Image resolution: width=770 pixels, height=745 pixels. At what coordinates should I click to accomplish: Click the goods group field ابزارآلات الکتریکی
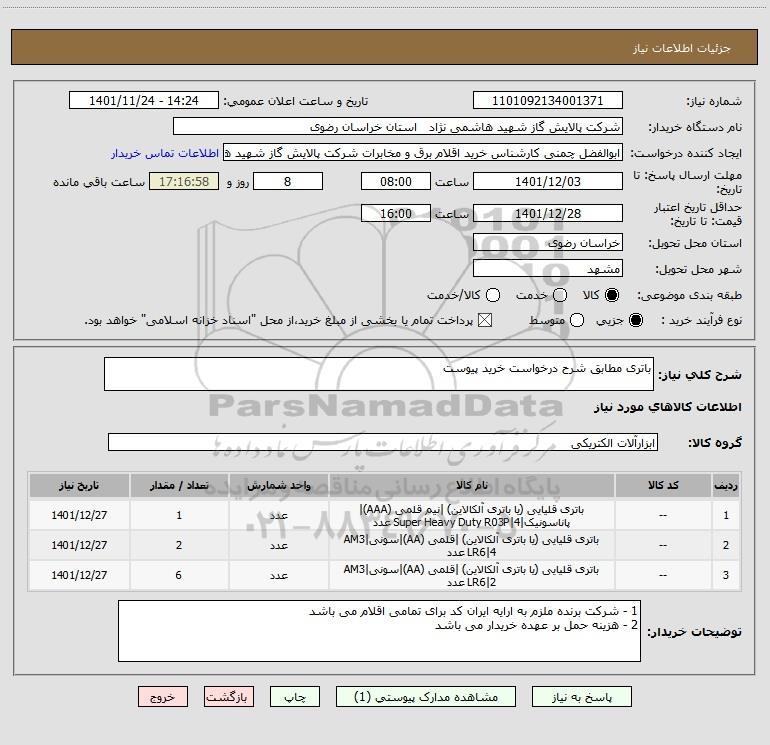[383, 442]
